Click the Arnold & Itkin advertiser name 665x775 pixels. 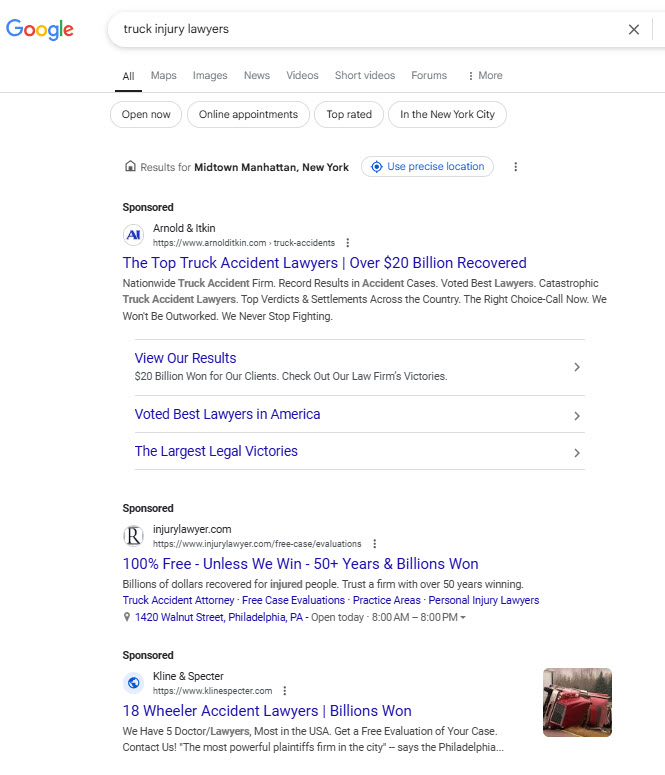(x=184, y=228)
